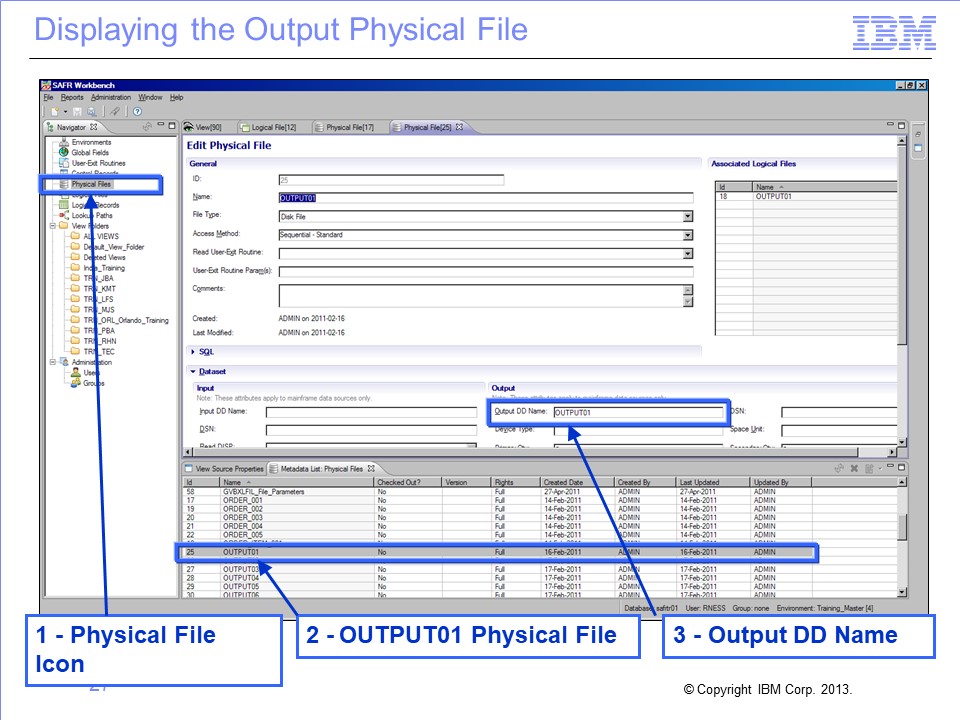The height and width of the screenshot is (720, 960).
Task: Close the Physical File[25] tab
Action: (459, 127)
